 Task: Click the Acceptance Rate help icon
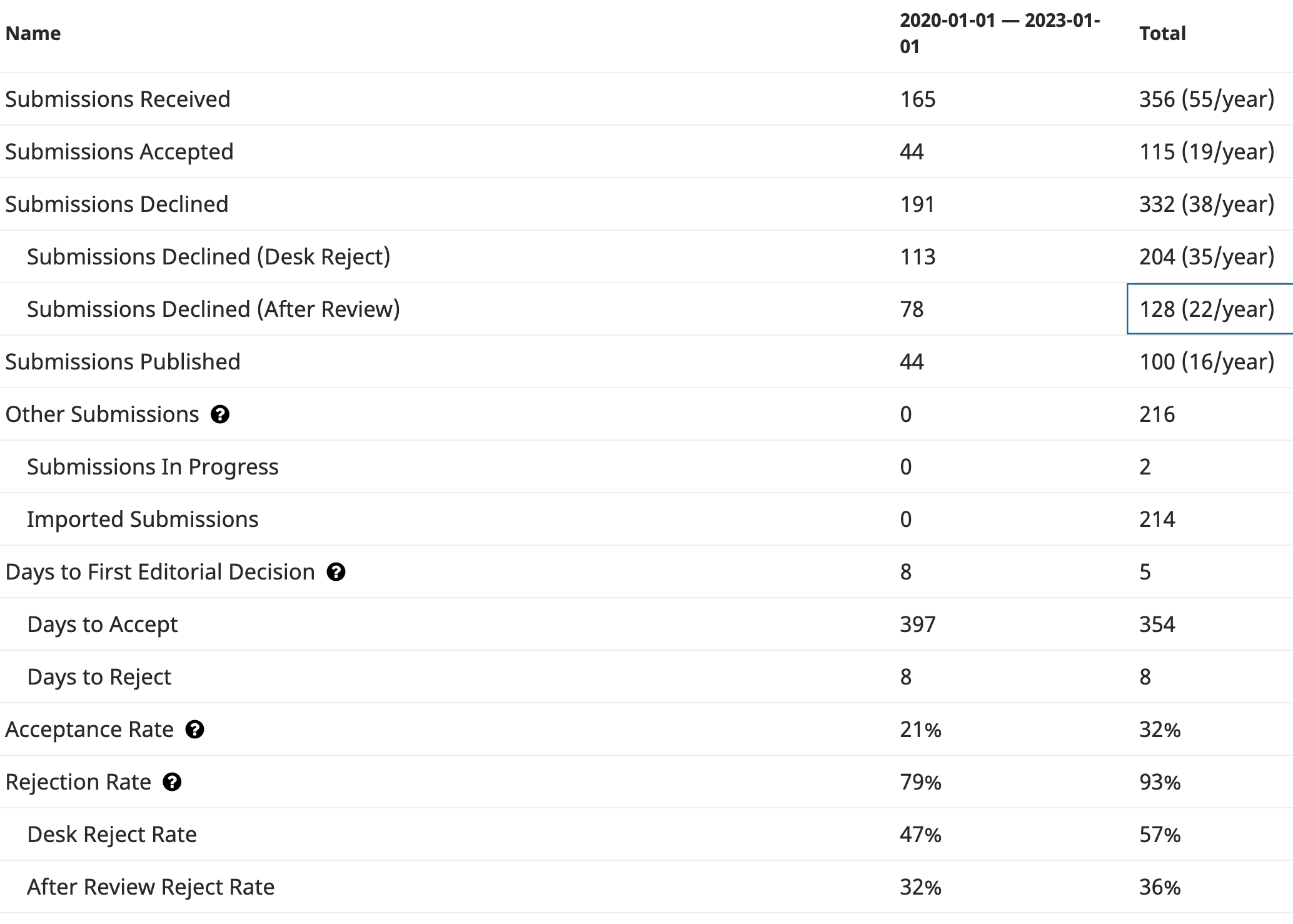194,730
